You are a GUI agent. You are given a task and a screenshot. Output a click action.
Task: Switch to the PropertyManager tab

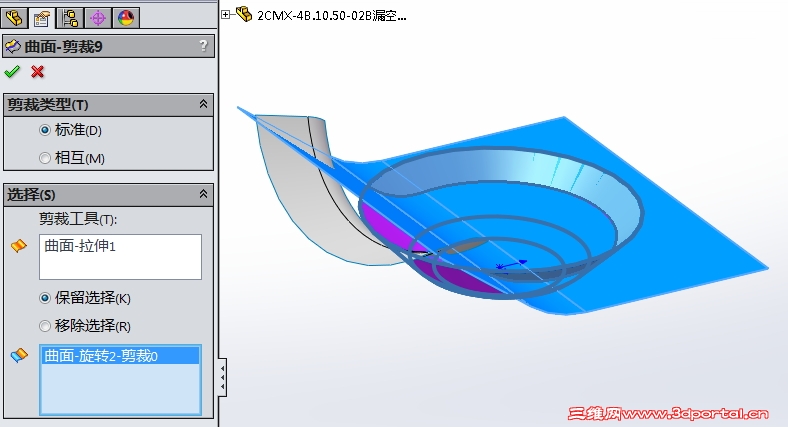pyautogui.click(x=42, y=19)
